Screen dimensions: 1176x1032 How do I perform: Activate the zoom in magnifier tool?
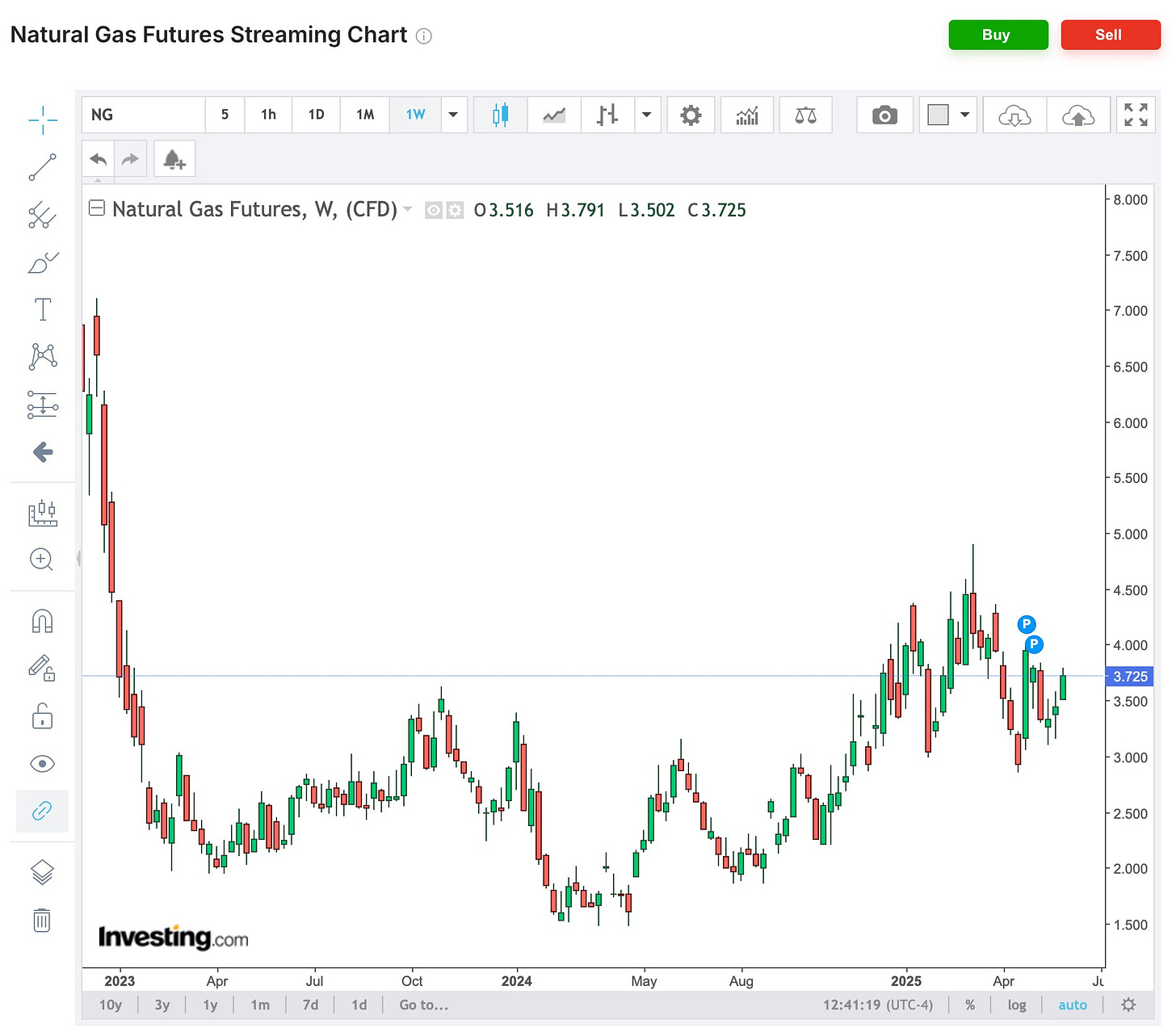pos(41,560)
